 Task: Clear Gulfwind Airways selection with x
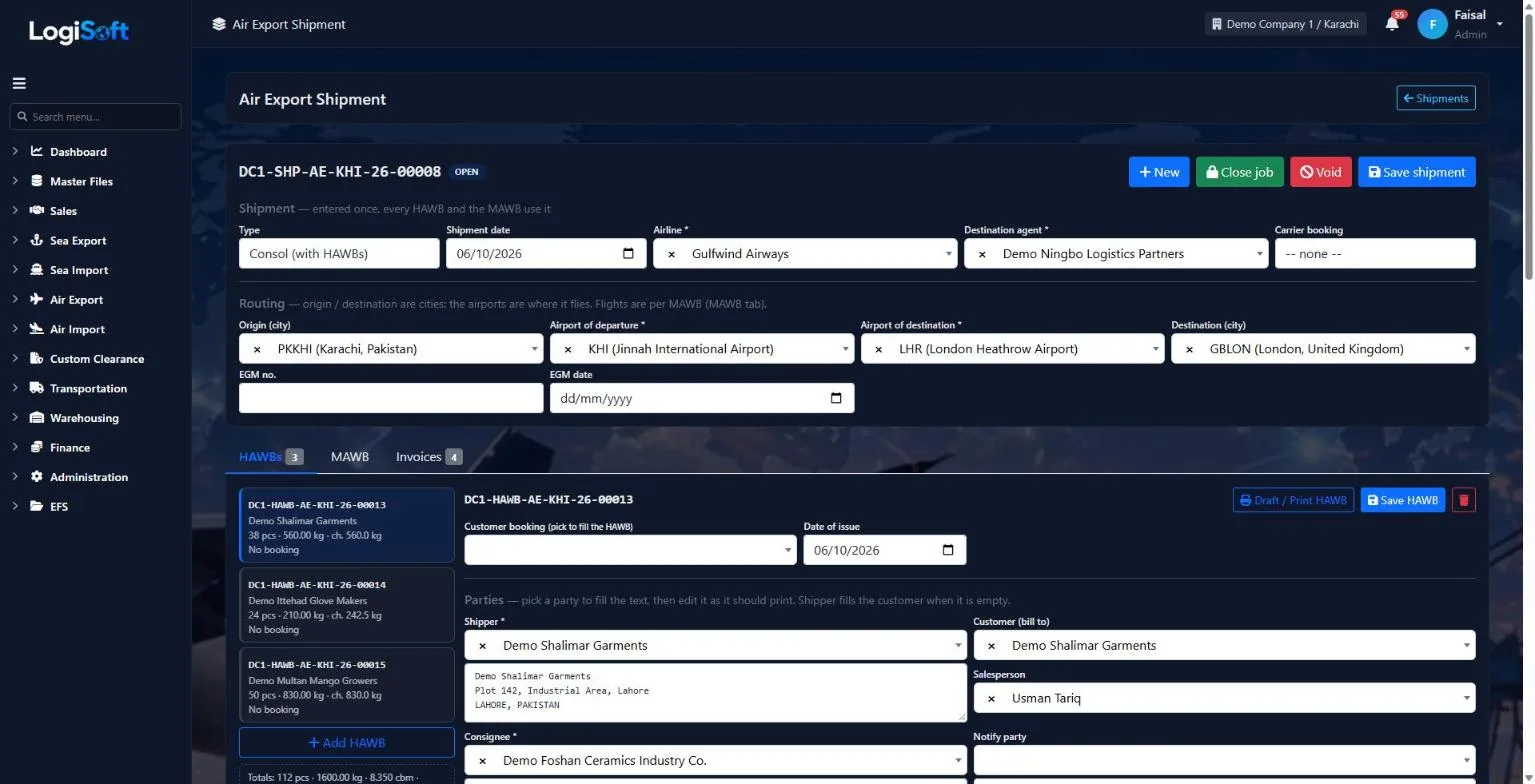(672, 254)
